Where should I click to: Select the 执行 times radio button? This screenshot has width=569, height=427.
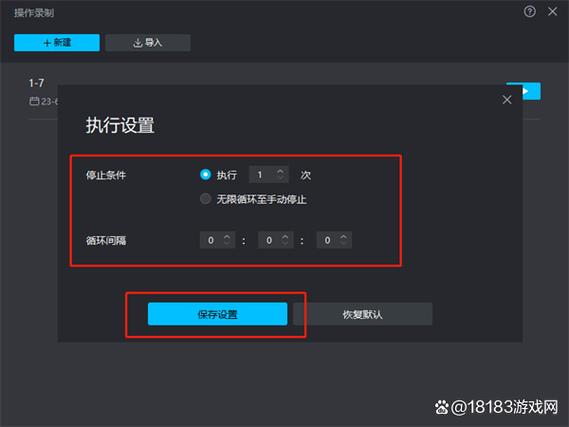click(x=205, y=175)
